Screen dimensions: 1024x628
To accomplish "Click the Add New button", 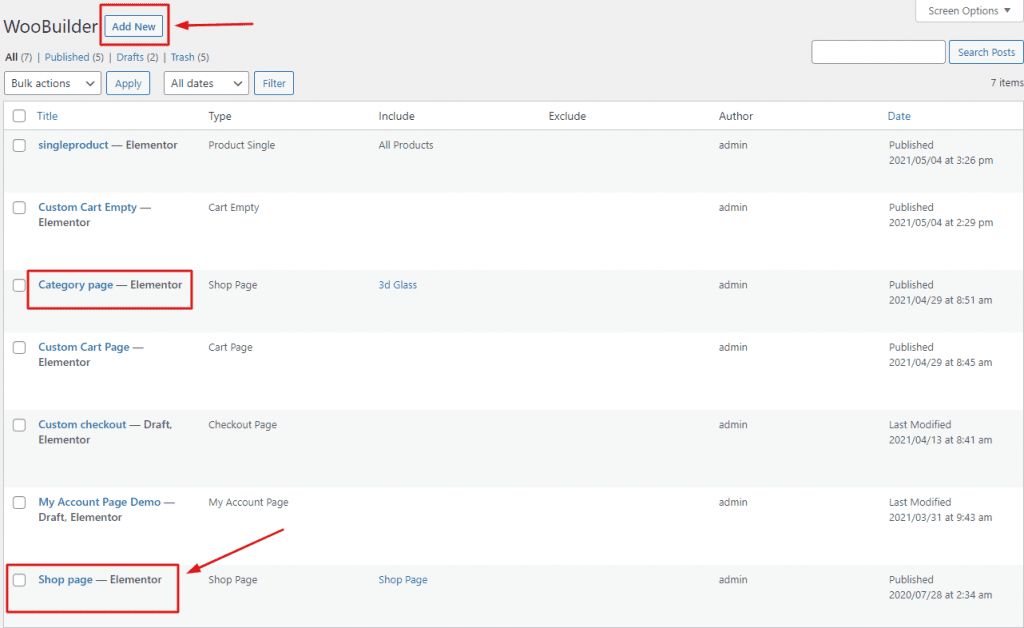I will pos(134,26).
